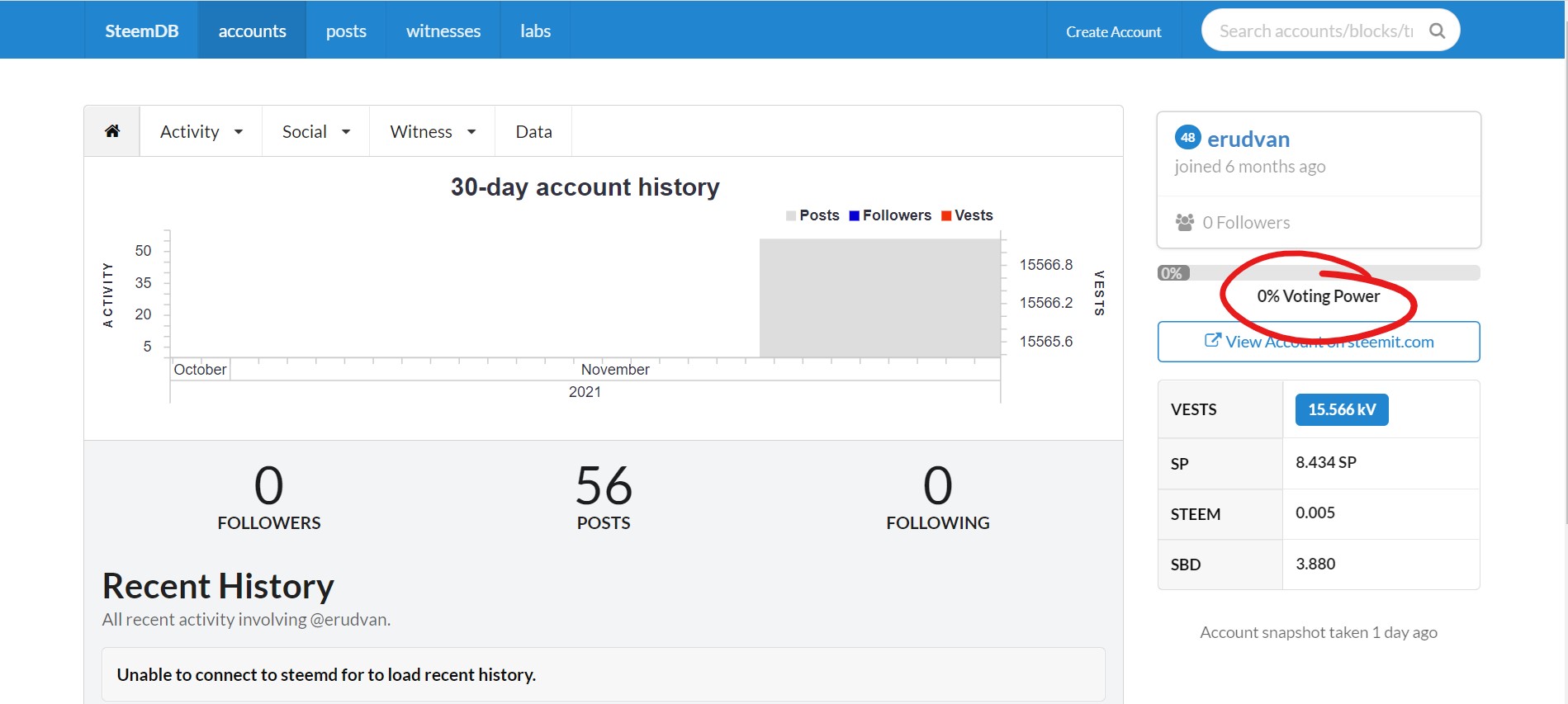Click 'joined 6 months ago' text
Screen dimensions: 1568x704
point(1249,167)
